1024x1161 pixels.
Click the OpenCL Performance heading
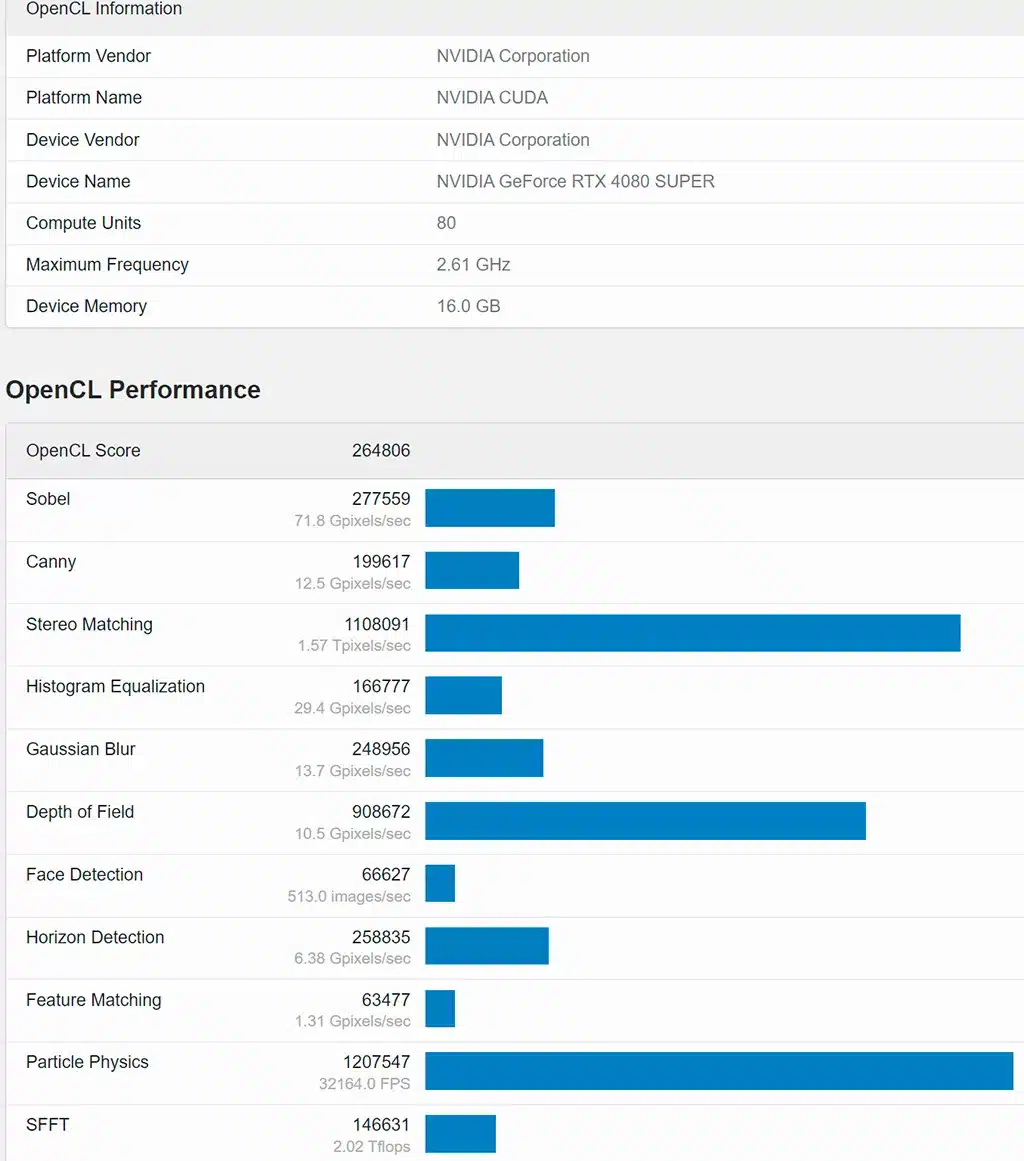[x=133, y=389]
